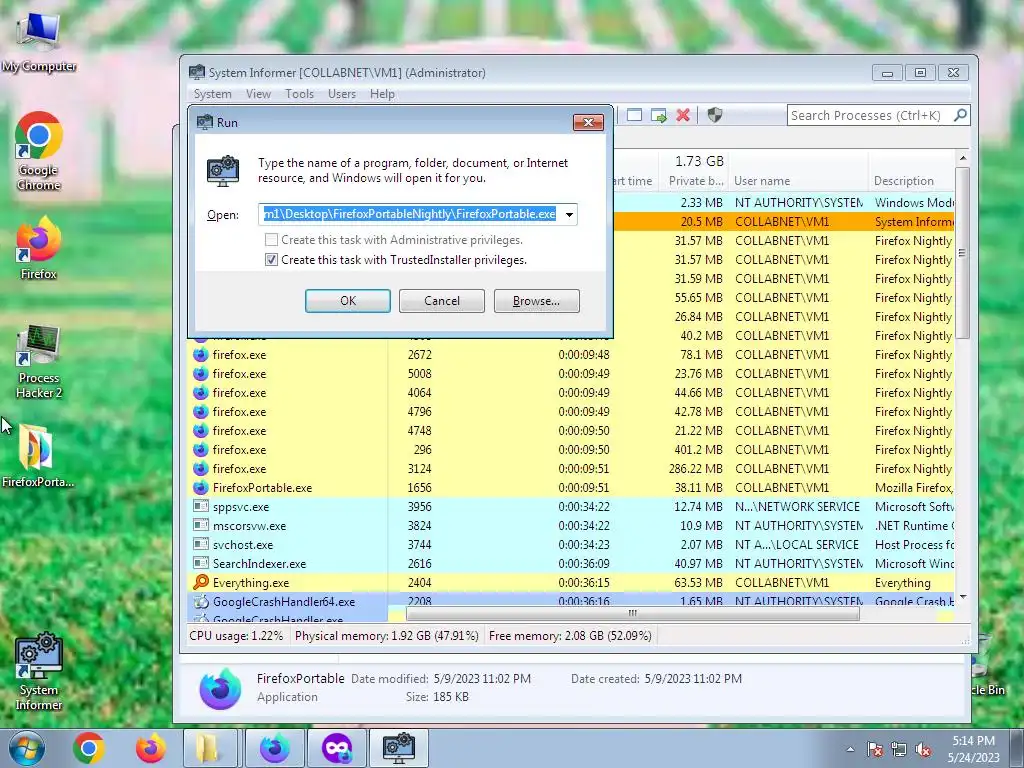The height and width of the screenshot is (768, 1024).
Task: Select the firefox.exe process with PID 4064
Action: (x=571, y=392)
